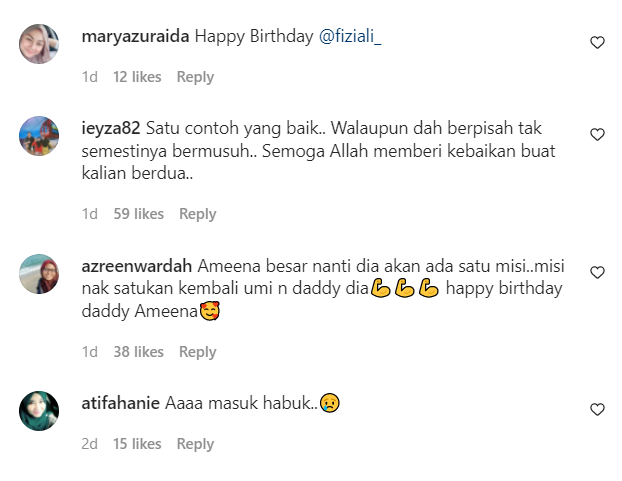
Task: Open azreenwardah username link
Action: pyautogui.click(x=136, y=266)
